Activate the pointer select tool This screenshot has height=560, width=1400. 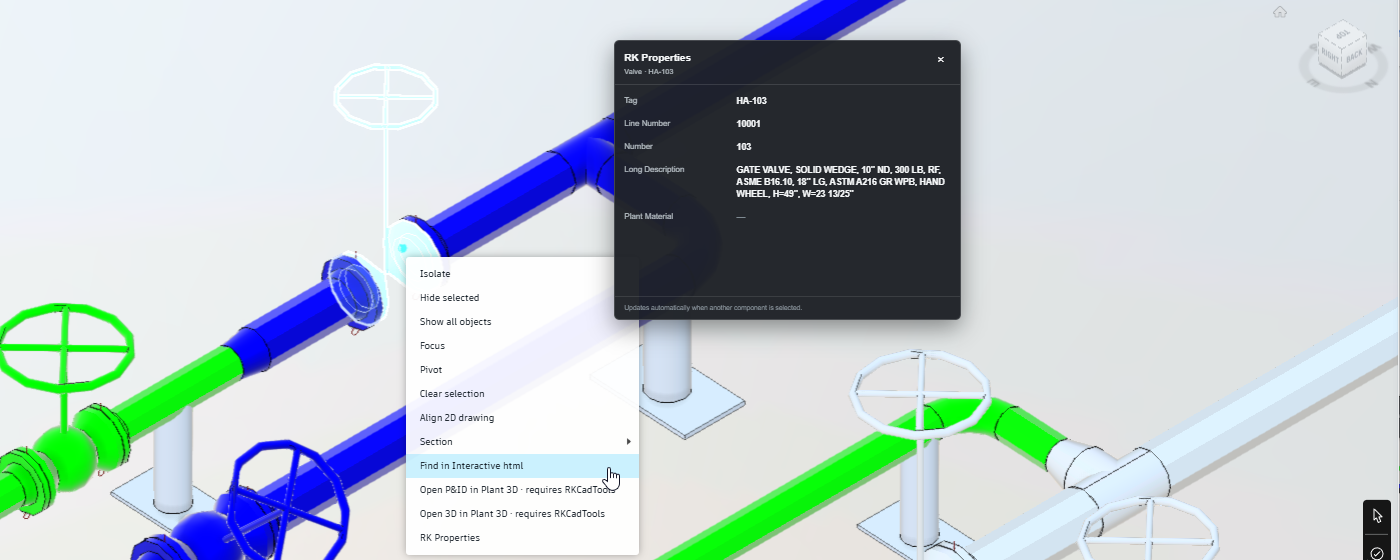point(1377,516)
